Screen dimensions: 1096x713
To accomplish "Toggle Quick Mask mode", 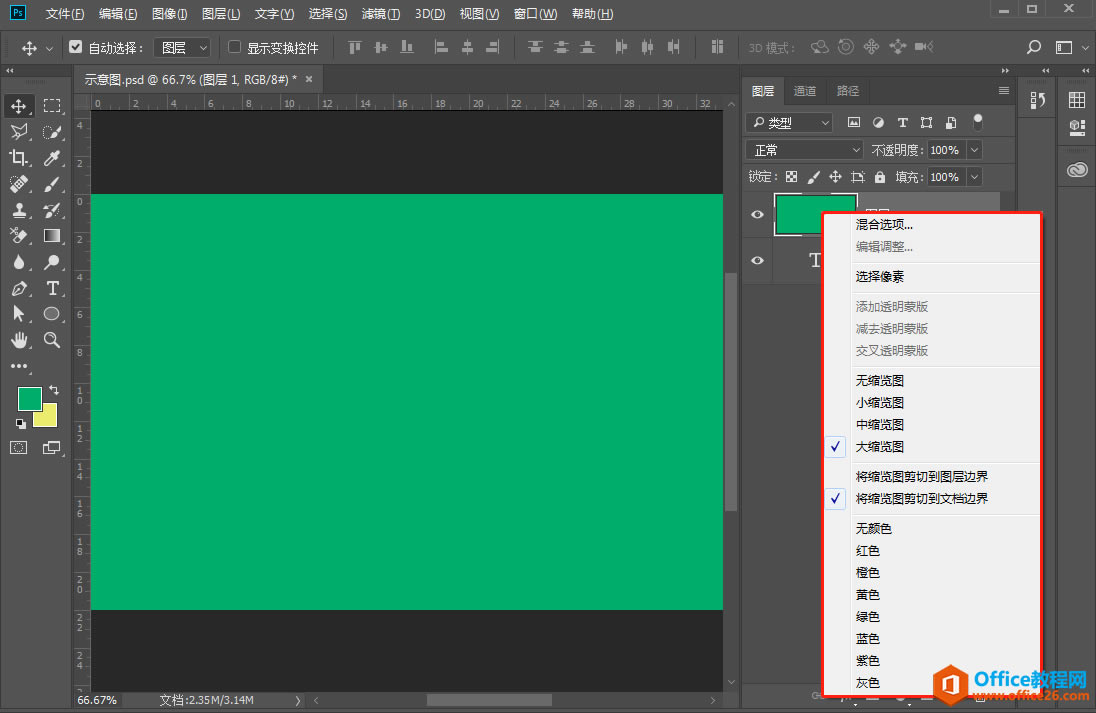I will (19, 448).
